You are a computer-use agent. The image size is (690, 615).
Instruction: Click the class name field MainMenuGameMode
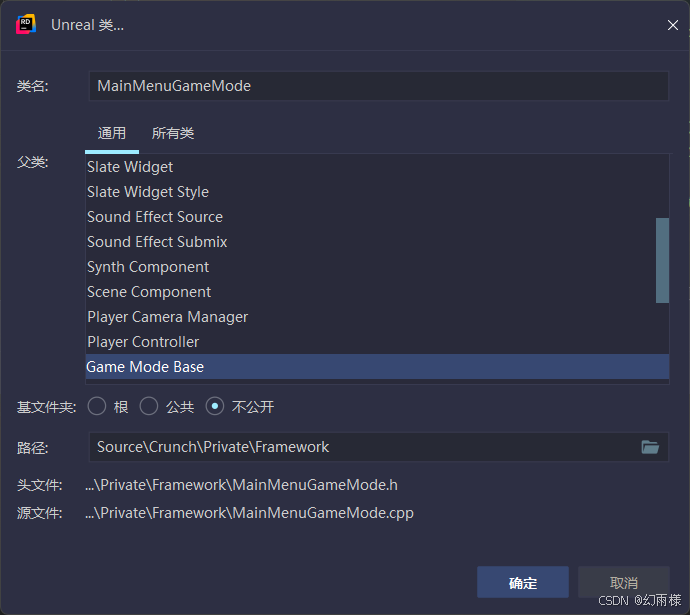(x=379, y=86)
